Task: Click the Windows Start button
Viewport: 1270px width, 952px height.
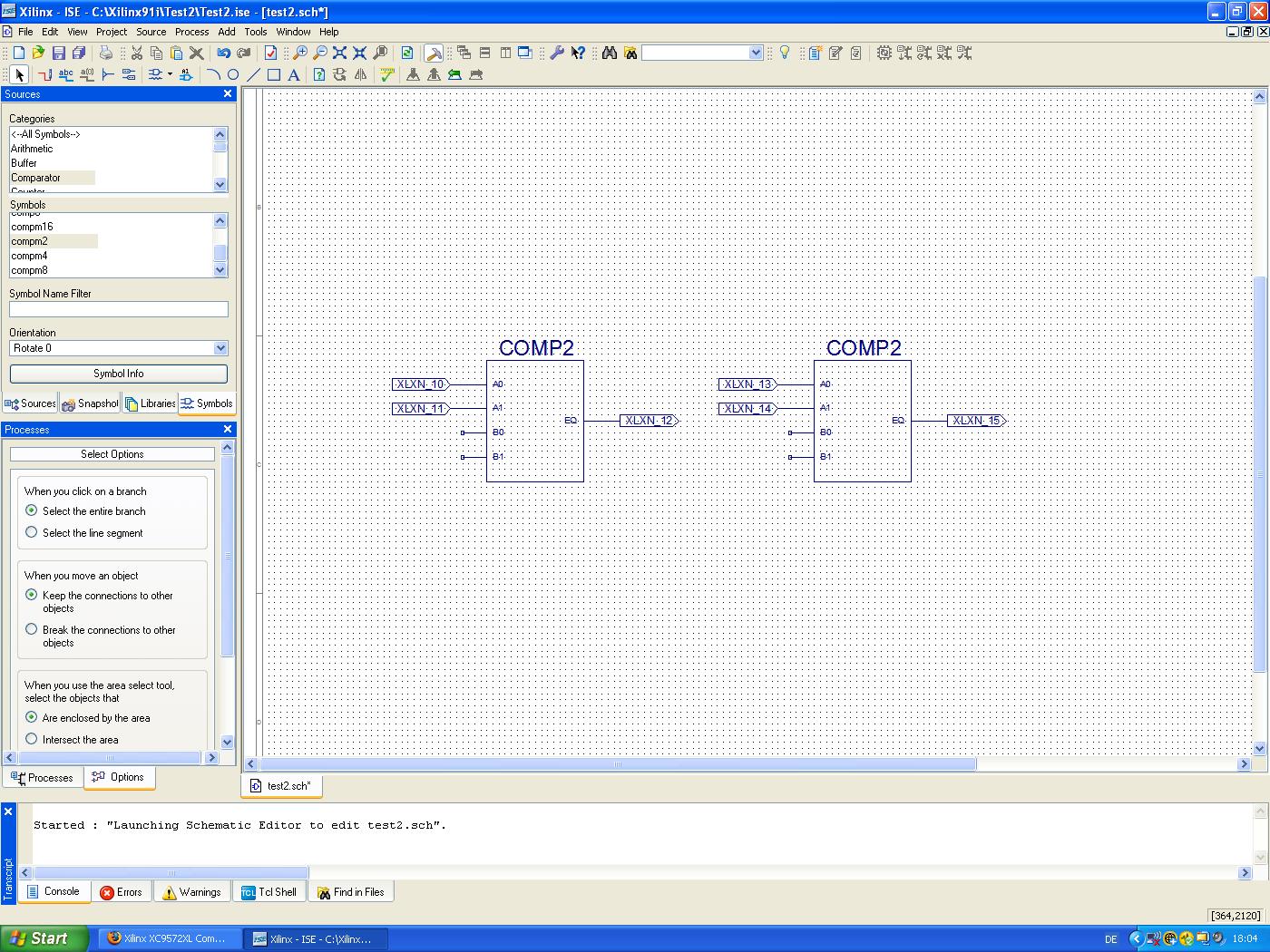Action: pyautogui.click(x=44, y=938)
